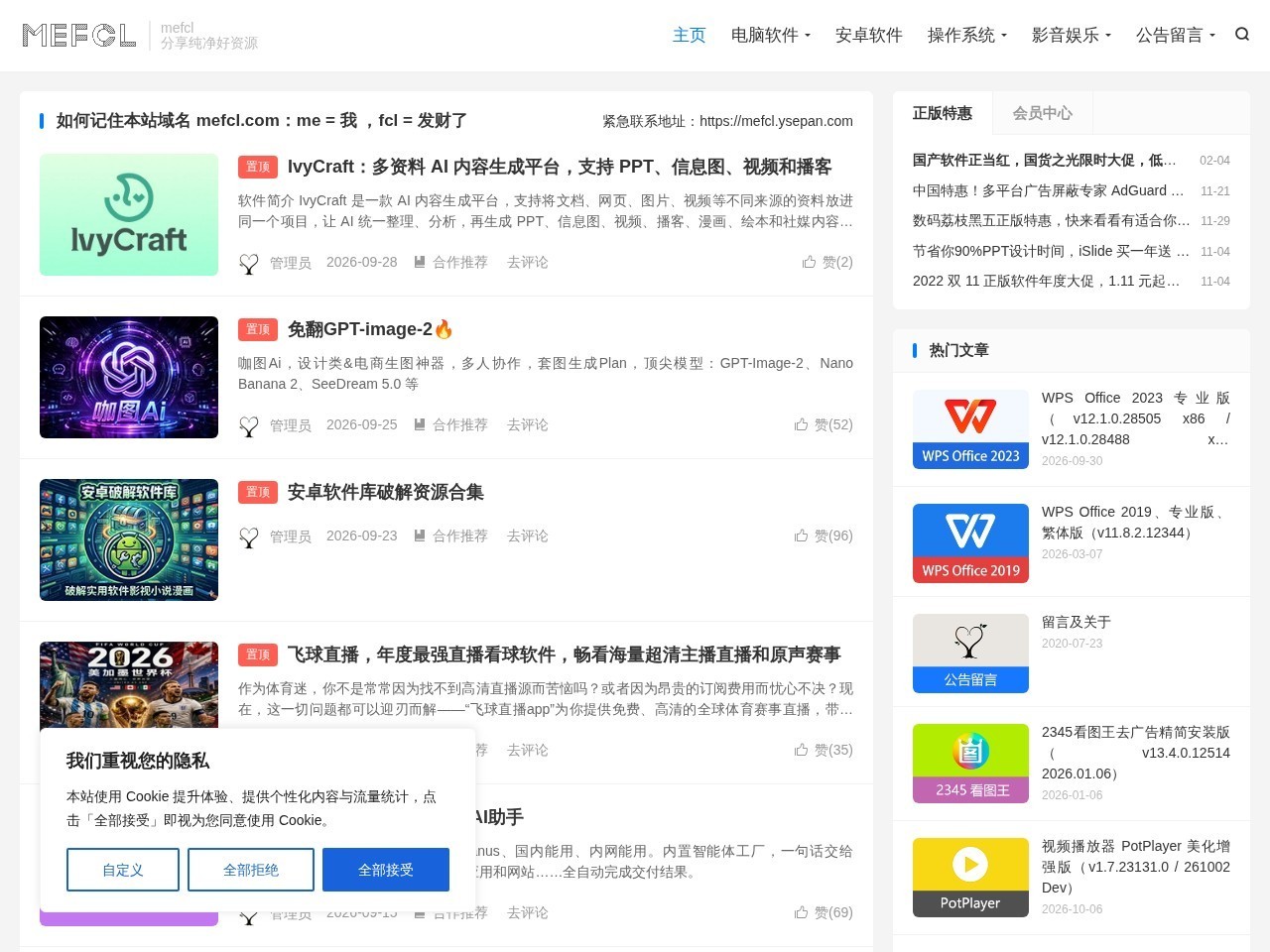The image size is (1270, 952).
Task: Like the IvyCraft post thumbs-up 赞(2)
Action: [x=827, y=262]
